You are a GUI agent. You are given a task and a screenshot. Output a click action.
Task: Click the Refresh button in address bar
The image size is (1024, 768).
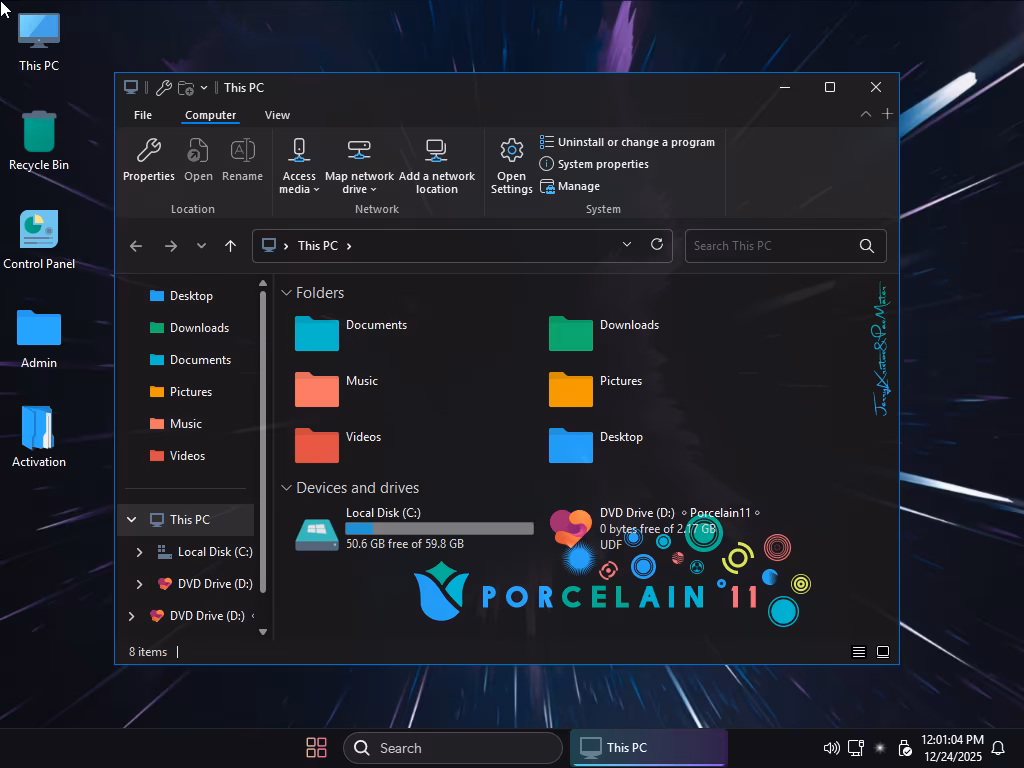pos(657,245)
